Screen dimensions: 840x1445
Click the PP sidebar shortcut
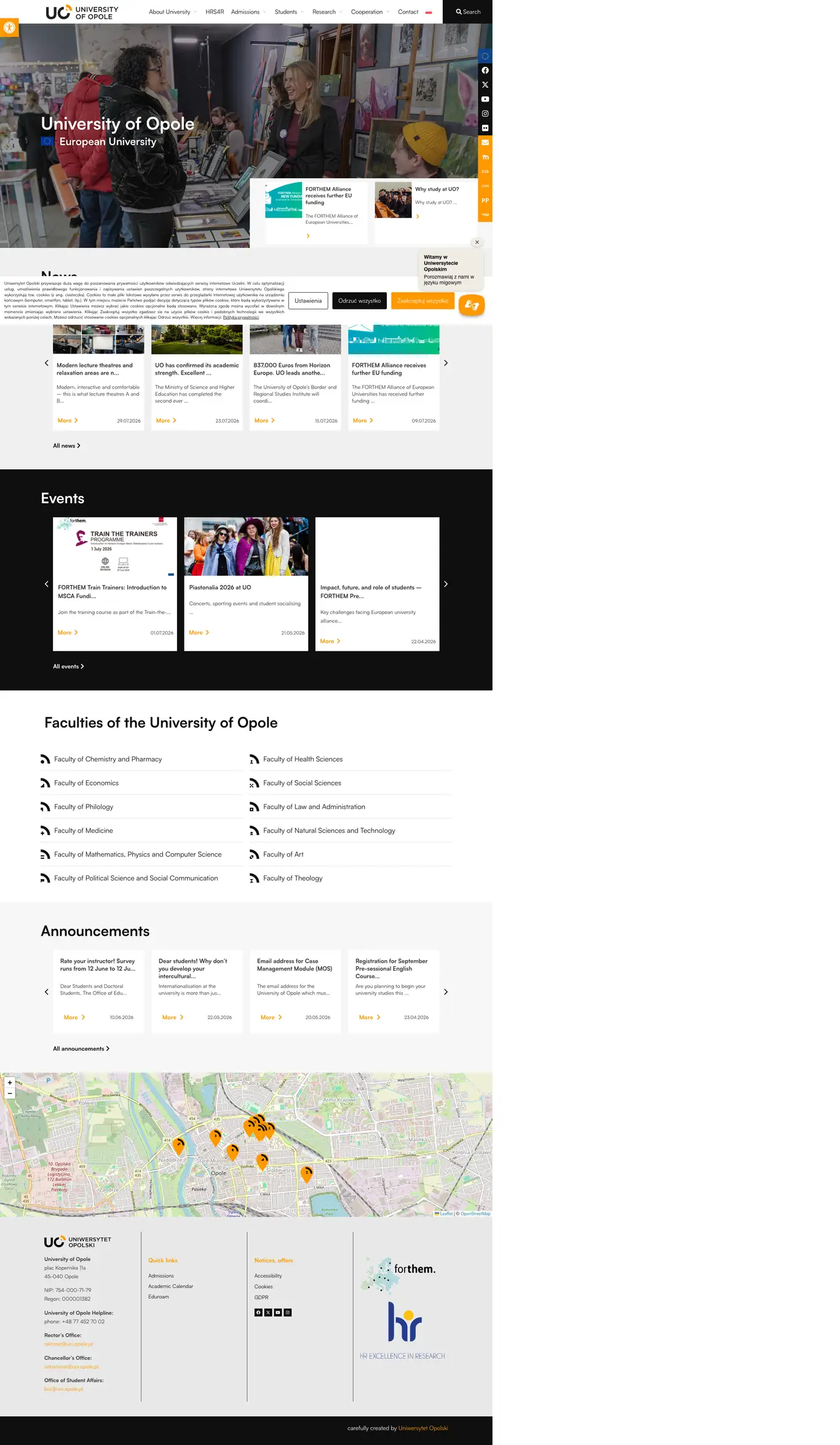485,201
